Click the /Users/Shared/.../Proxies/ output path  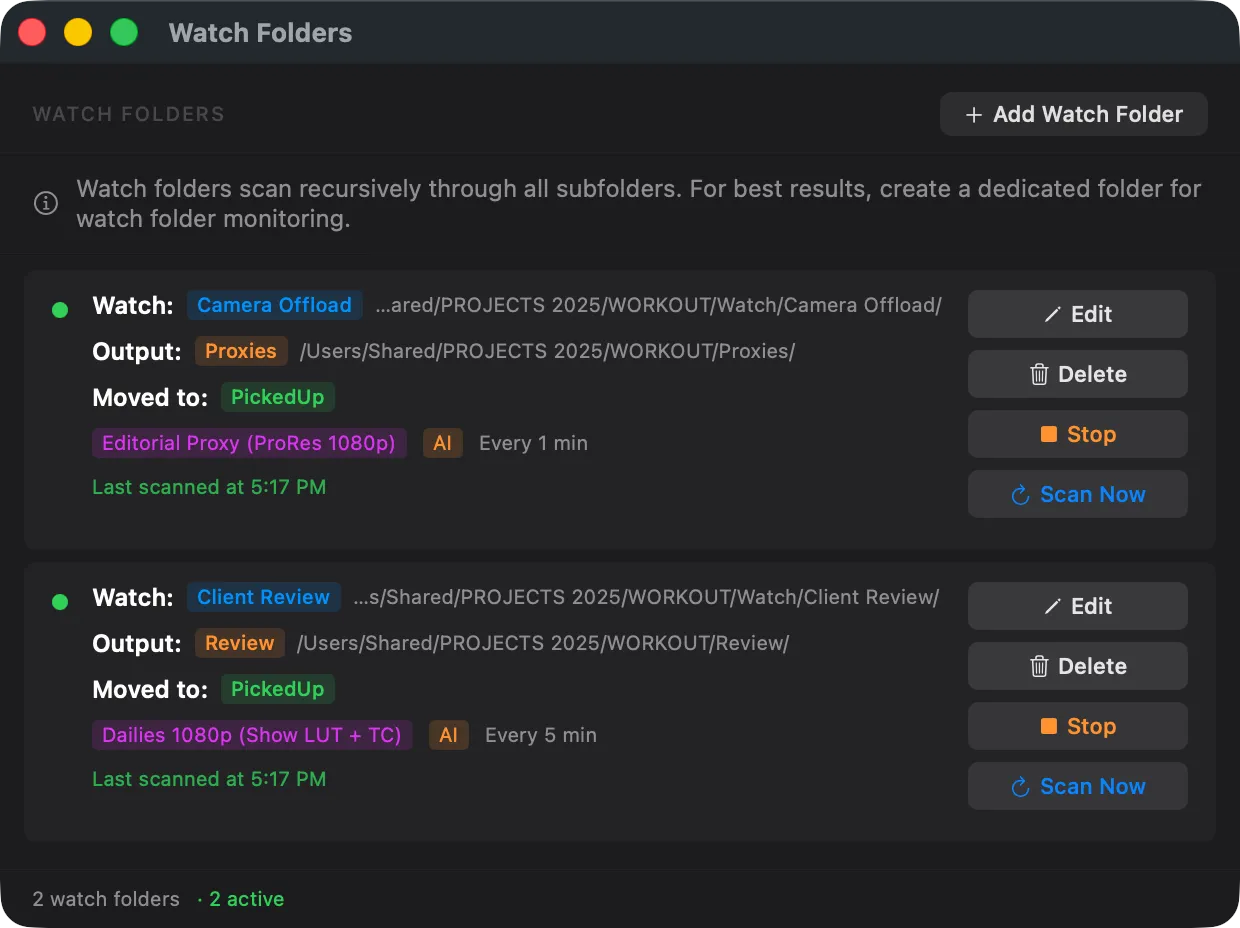[x=548, y=351]
